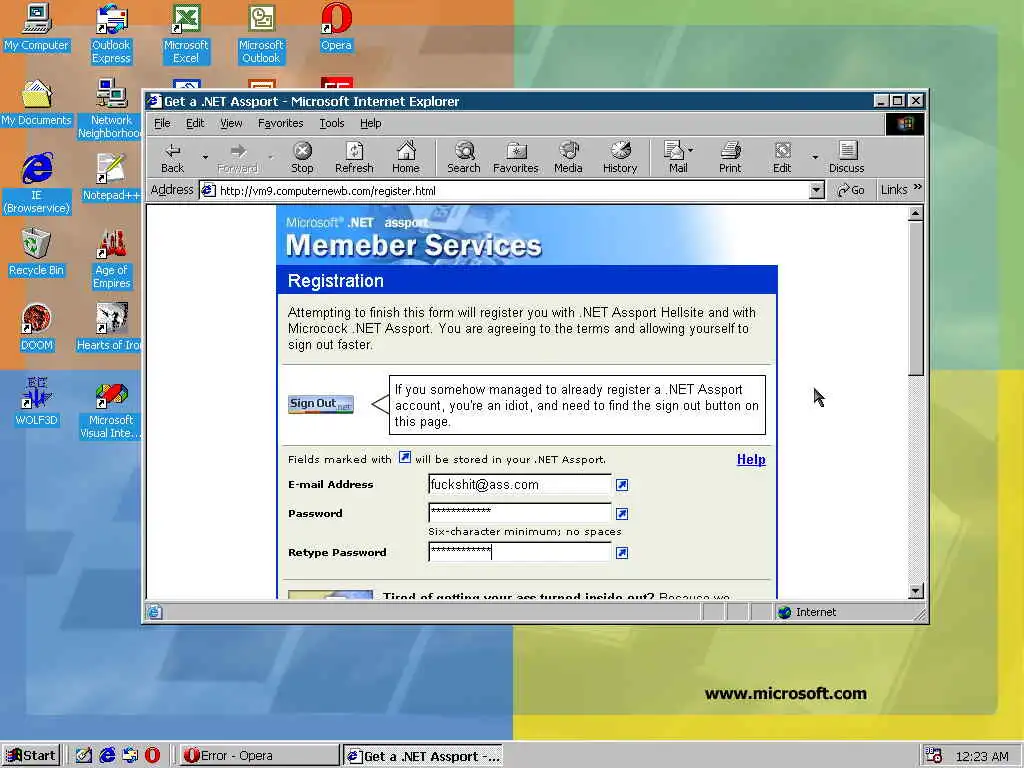Viewport: 1024px width, 768px height.
Task: Switch to the Error - Opera taskbar window
Action: [259, 755]
